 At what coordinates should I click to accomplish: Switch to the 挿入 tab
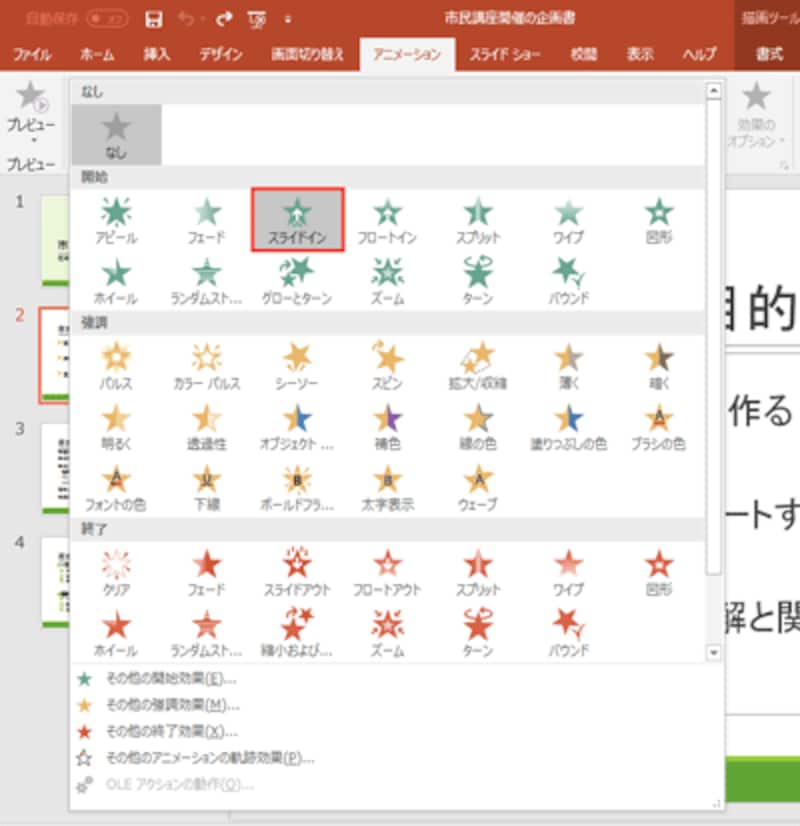point(157,54)
